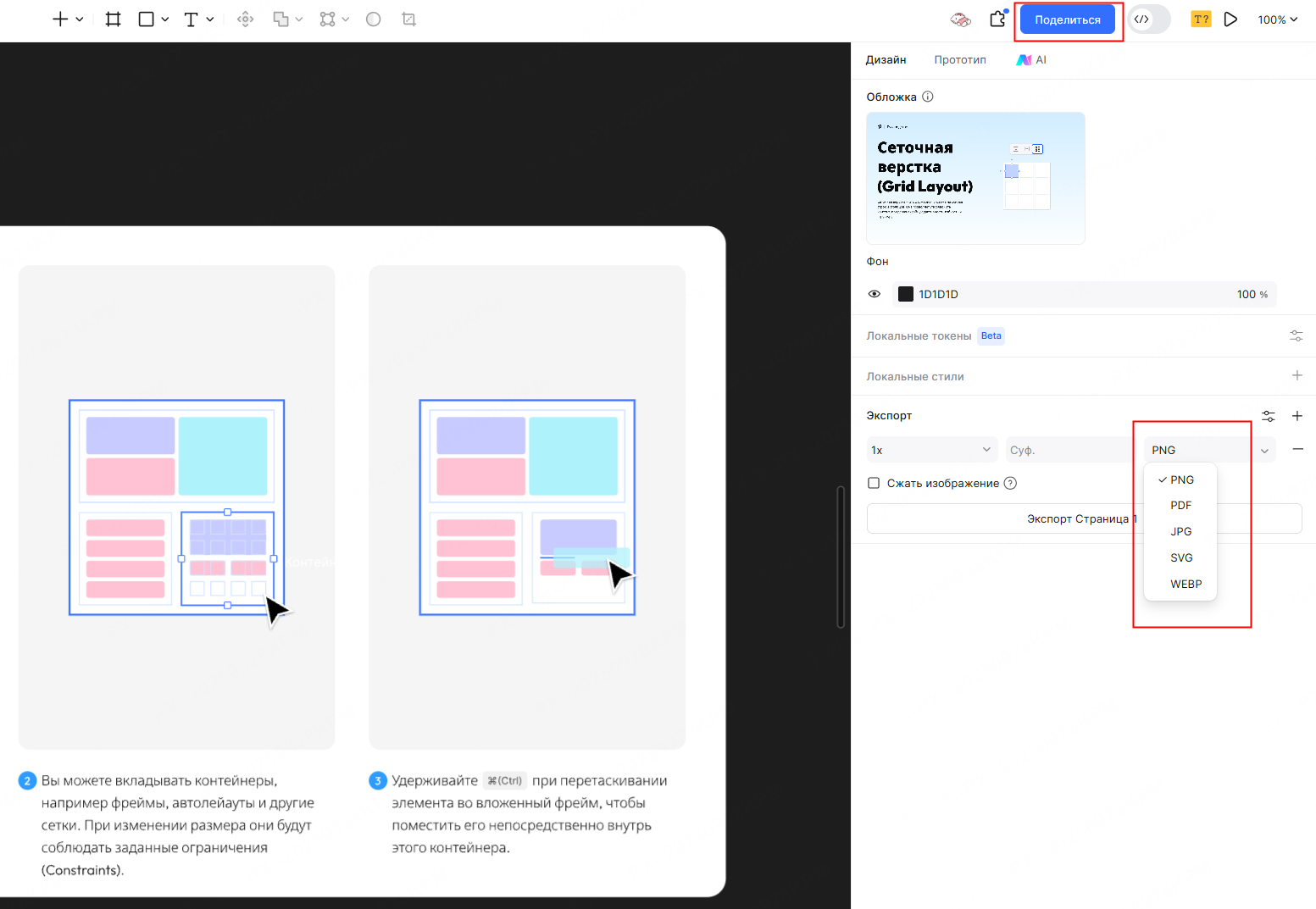1316x909 pixels.
Task: Expand the 1x export scale dropdown
Action: pyautogui.click(x=931, y=450)
